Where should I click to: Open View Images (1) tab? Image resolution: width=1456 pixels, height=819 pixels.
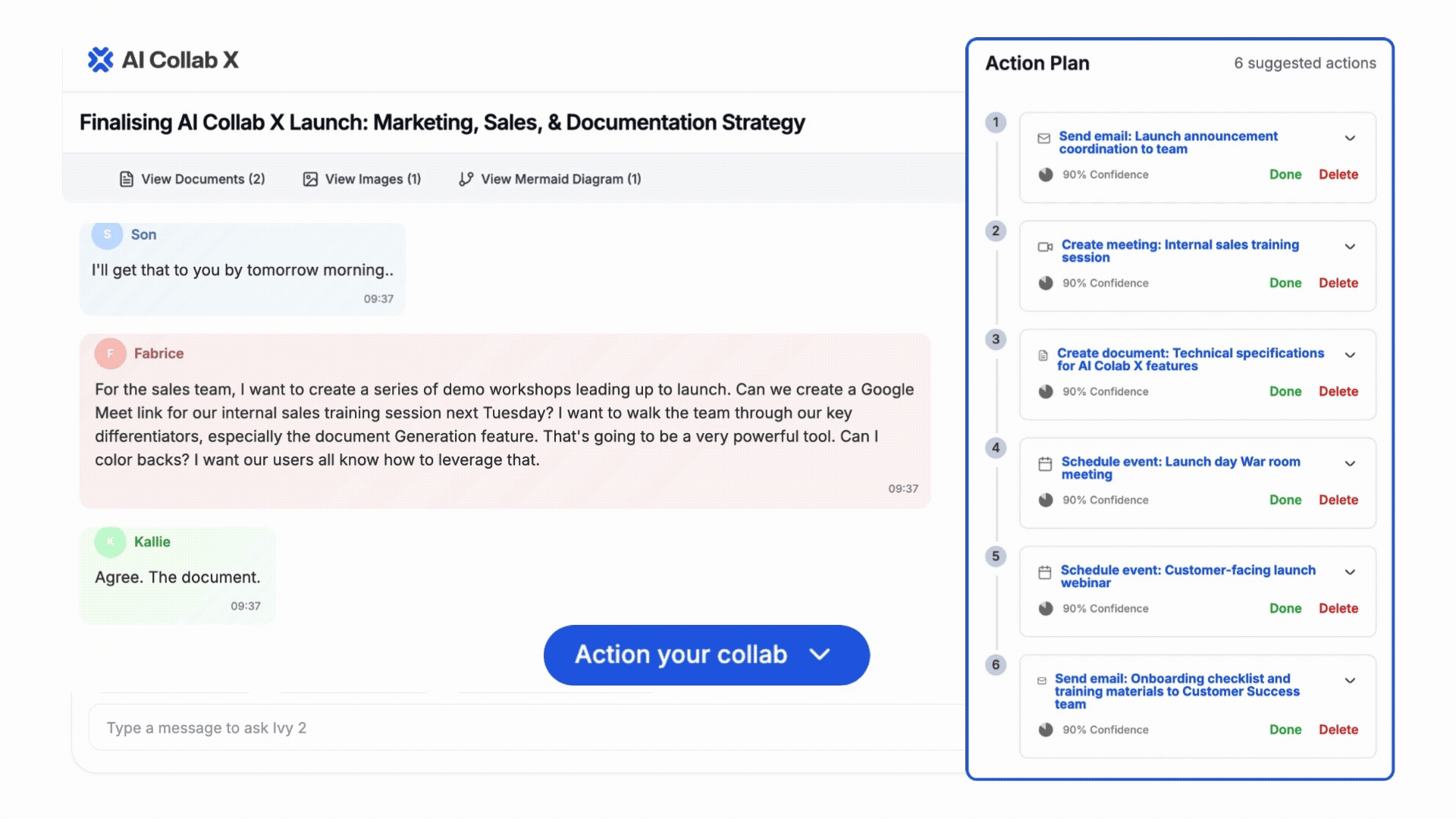[362, 179]
